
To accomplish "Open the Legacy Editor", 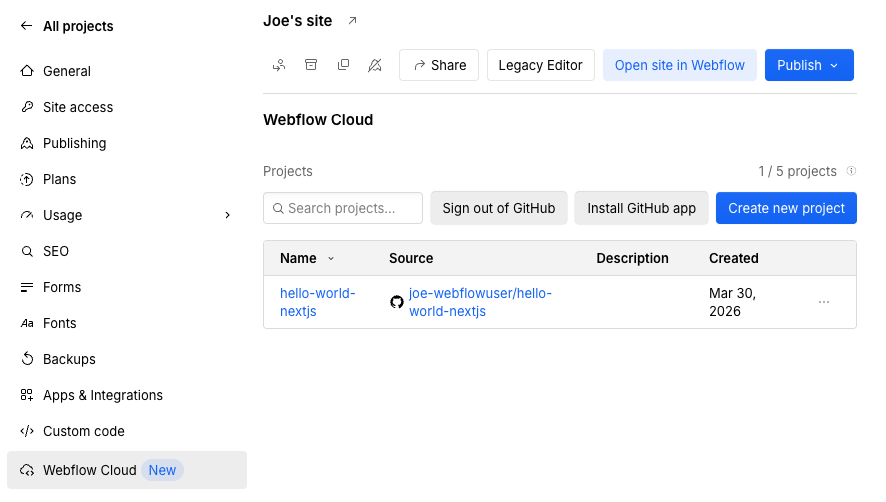I will [541, 65].
